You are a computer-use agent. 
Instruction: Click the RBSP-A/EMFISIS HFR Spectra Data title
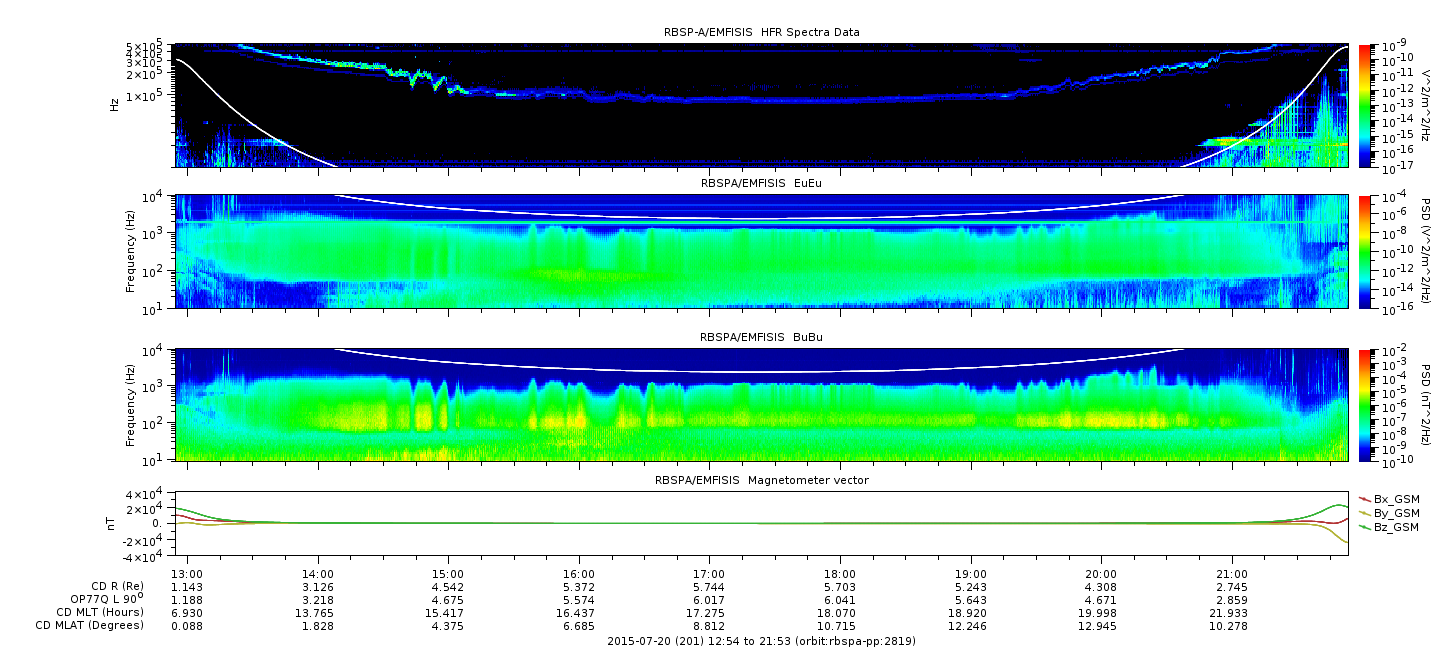762,32
